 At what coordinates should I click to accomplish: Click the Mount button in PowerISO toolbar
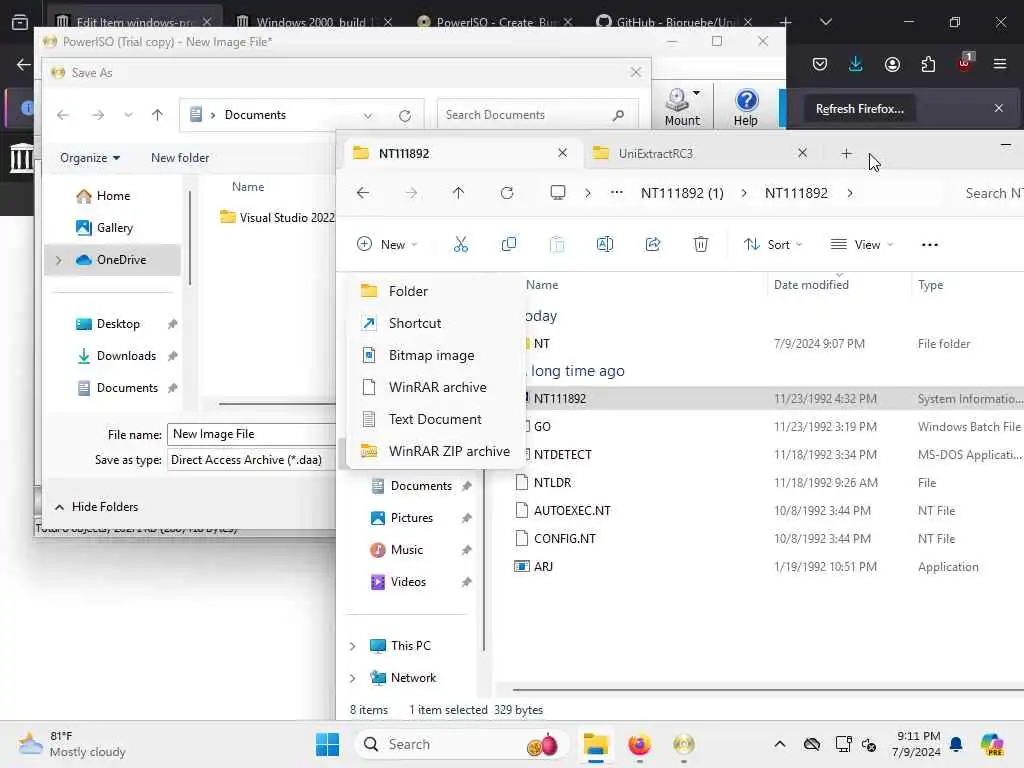[682, 107]
